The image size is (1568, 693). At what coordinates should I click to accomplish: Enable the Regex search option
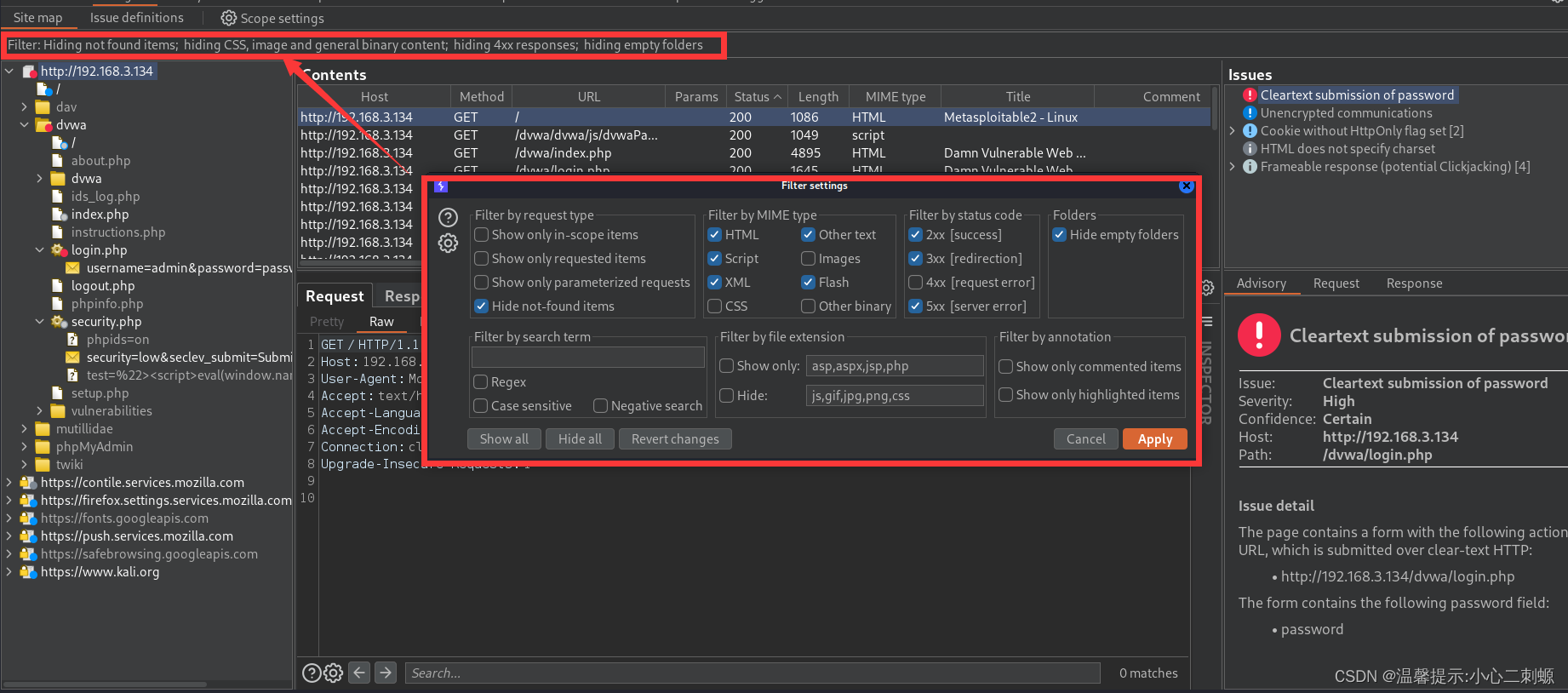click(481, 382)
